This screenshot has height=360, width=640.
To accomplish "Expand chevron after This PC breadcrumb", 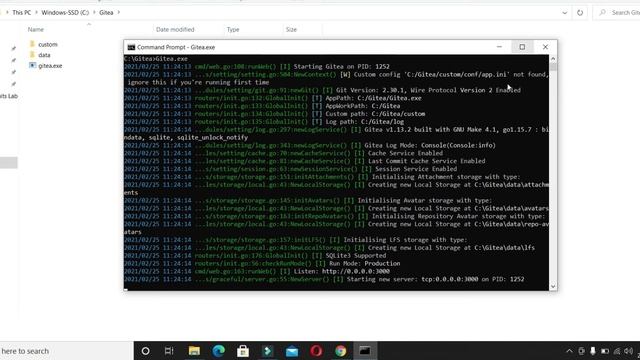I will (36, 13).
